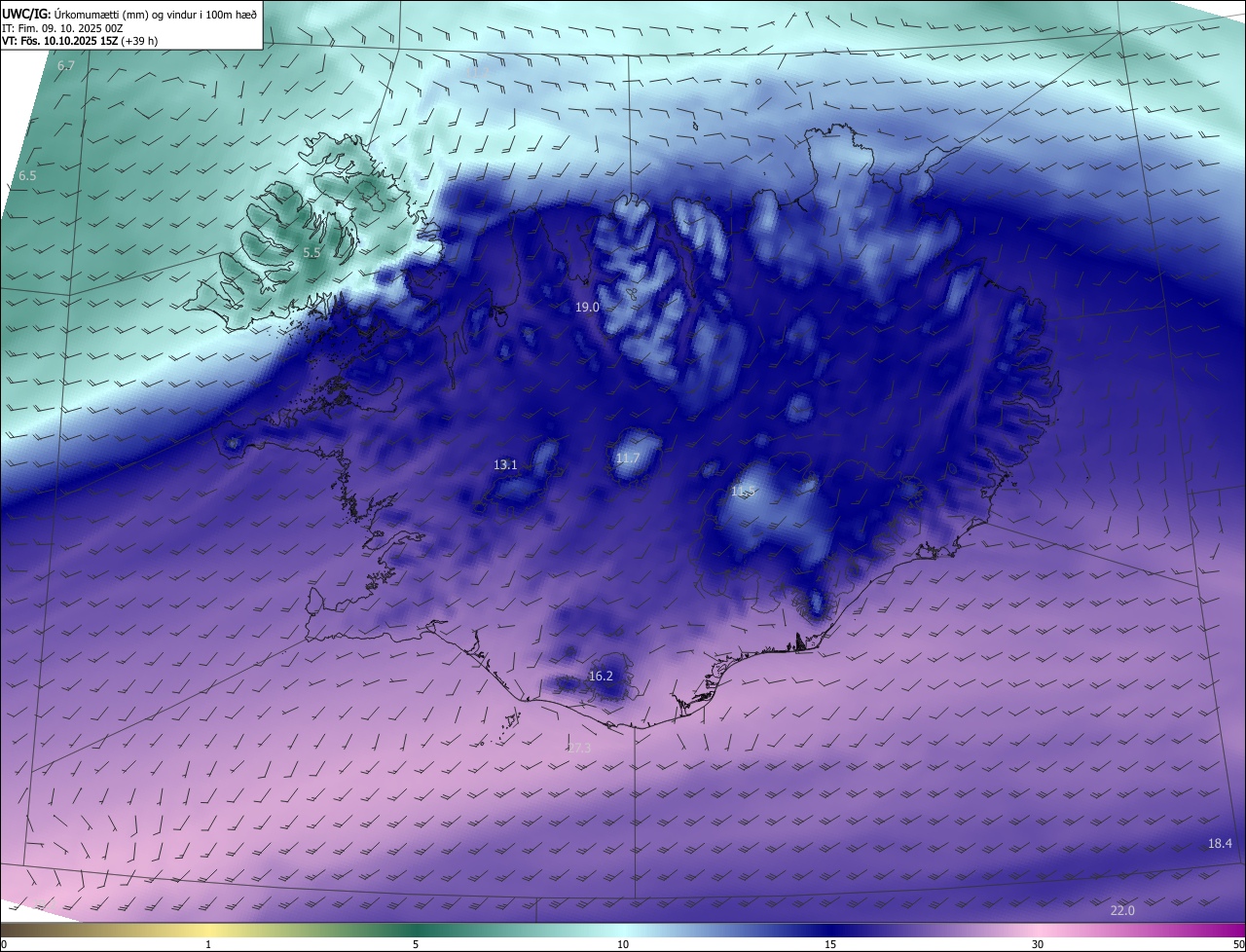Click the 18.4 value label

pos(1220,843)
